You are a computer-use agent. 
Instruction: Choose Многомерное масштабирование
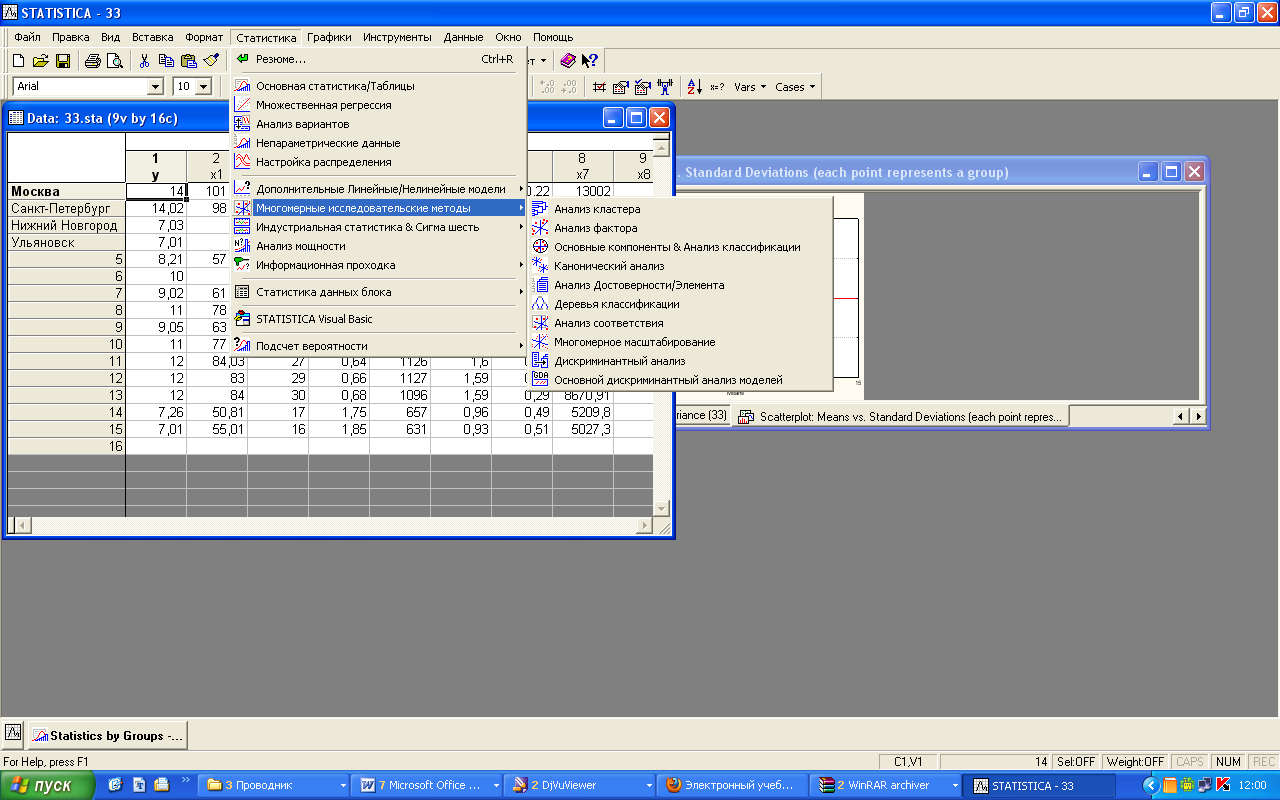pos(681,342)
